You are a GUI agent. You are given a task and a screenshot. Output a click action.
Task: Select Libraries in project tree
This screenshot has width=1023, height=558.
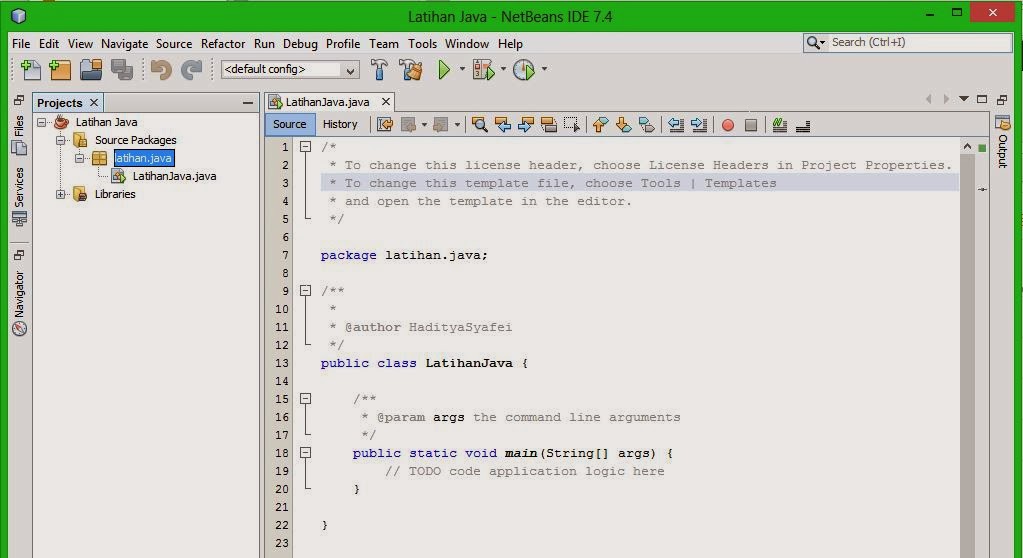[115, 194]
